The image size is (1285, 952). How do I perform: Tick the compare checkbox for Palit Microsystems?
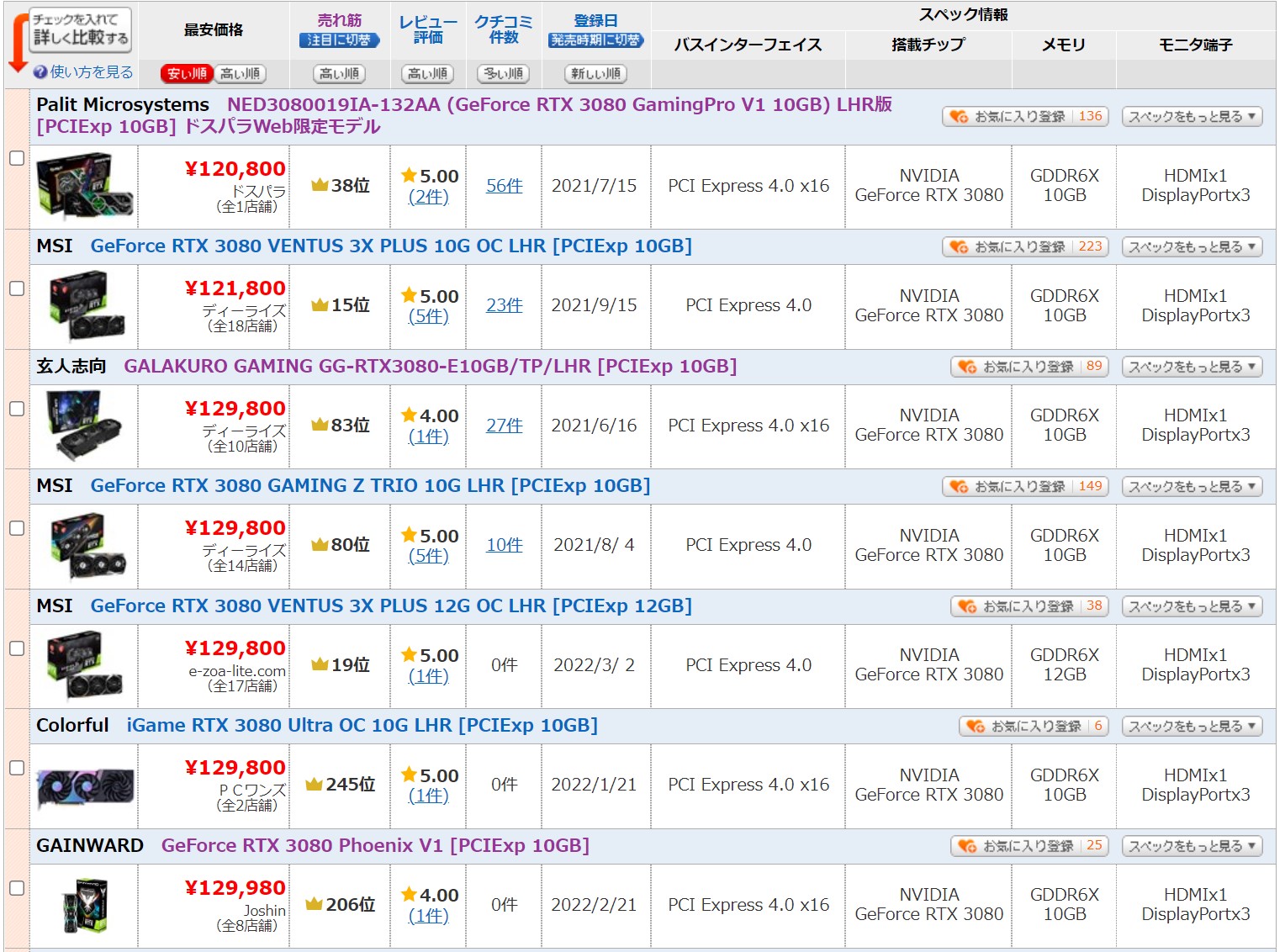click(x=16, y=158)
